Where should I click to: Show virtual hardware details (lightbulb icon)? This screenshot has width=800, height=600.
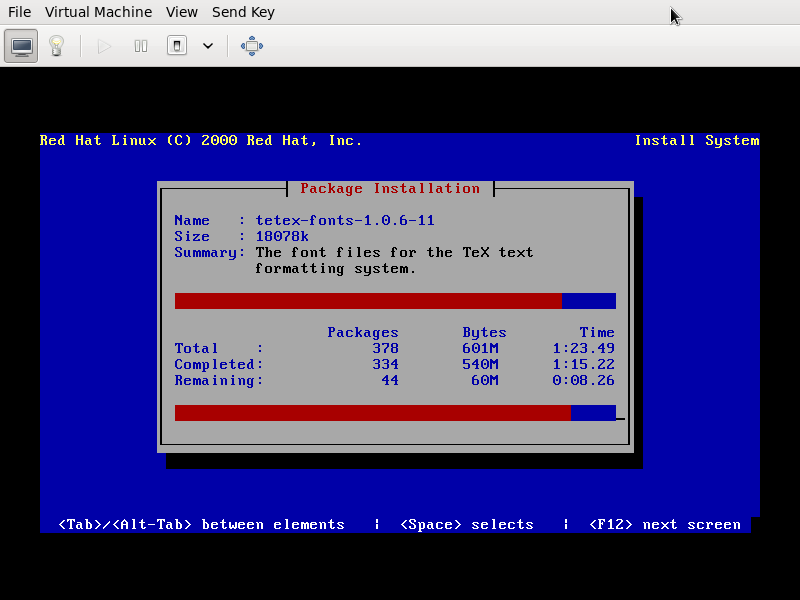tap(56, 46)
